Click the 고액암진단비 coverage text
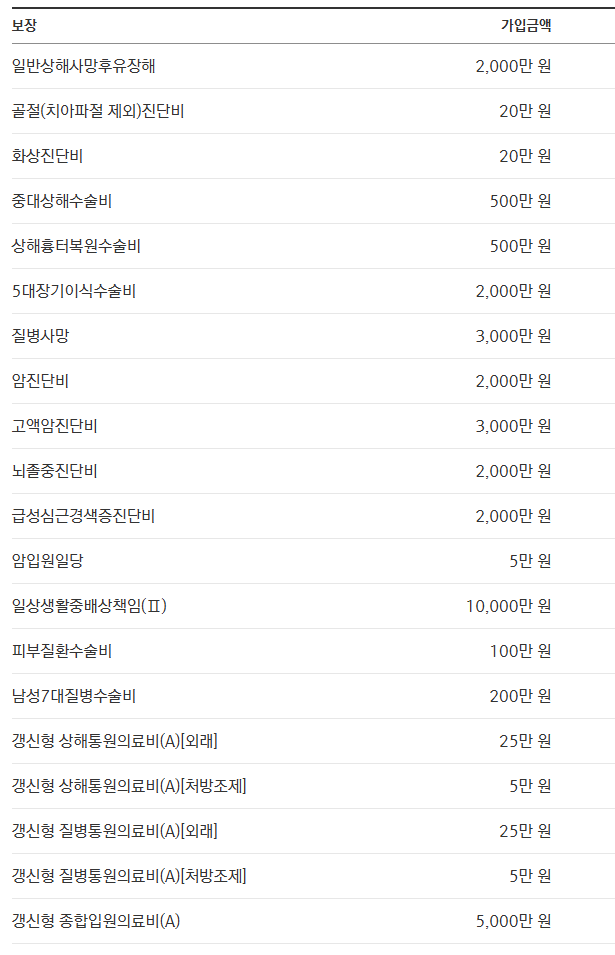 click(x=55, y=426)
